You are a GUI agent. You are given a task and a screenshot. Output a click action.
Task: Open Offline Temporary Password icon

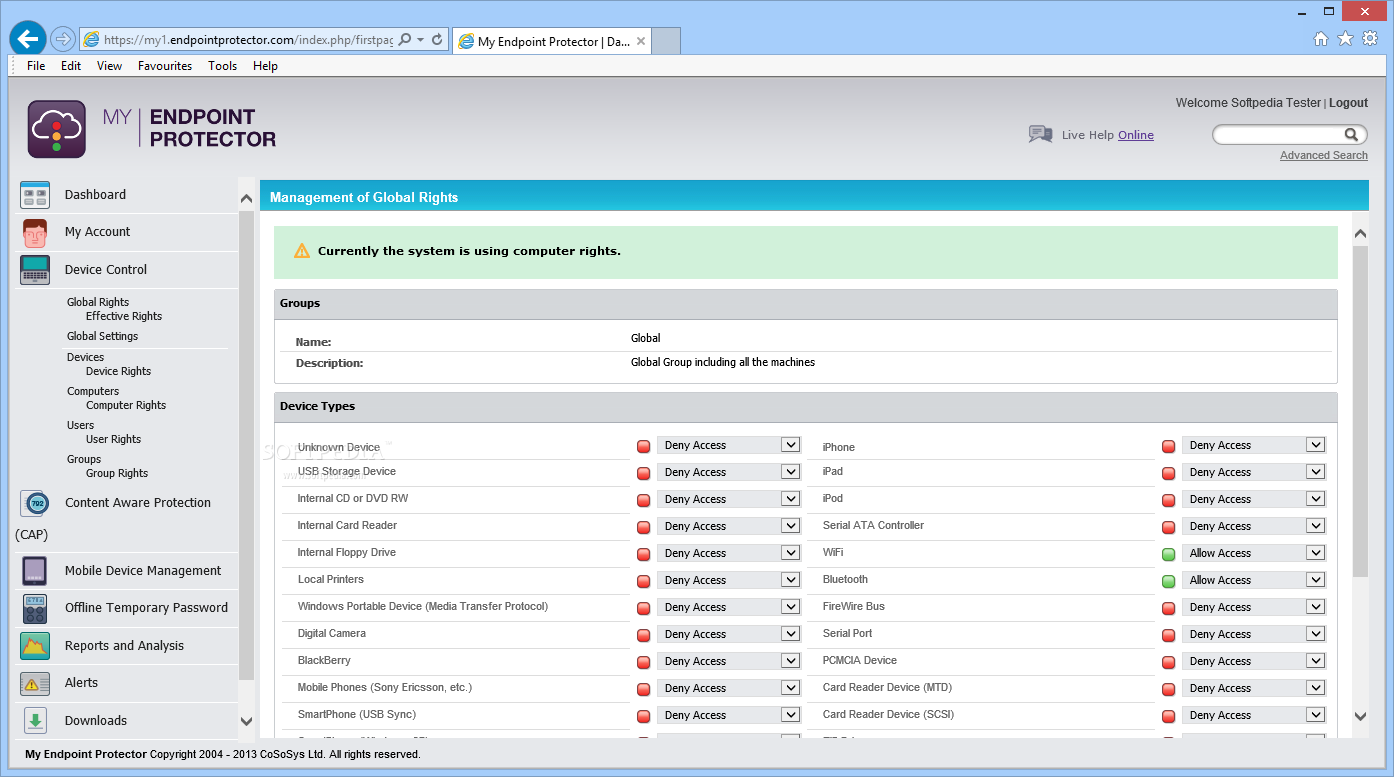(35, 608)
